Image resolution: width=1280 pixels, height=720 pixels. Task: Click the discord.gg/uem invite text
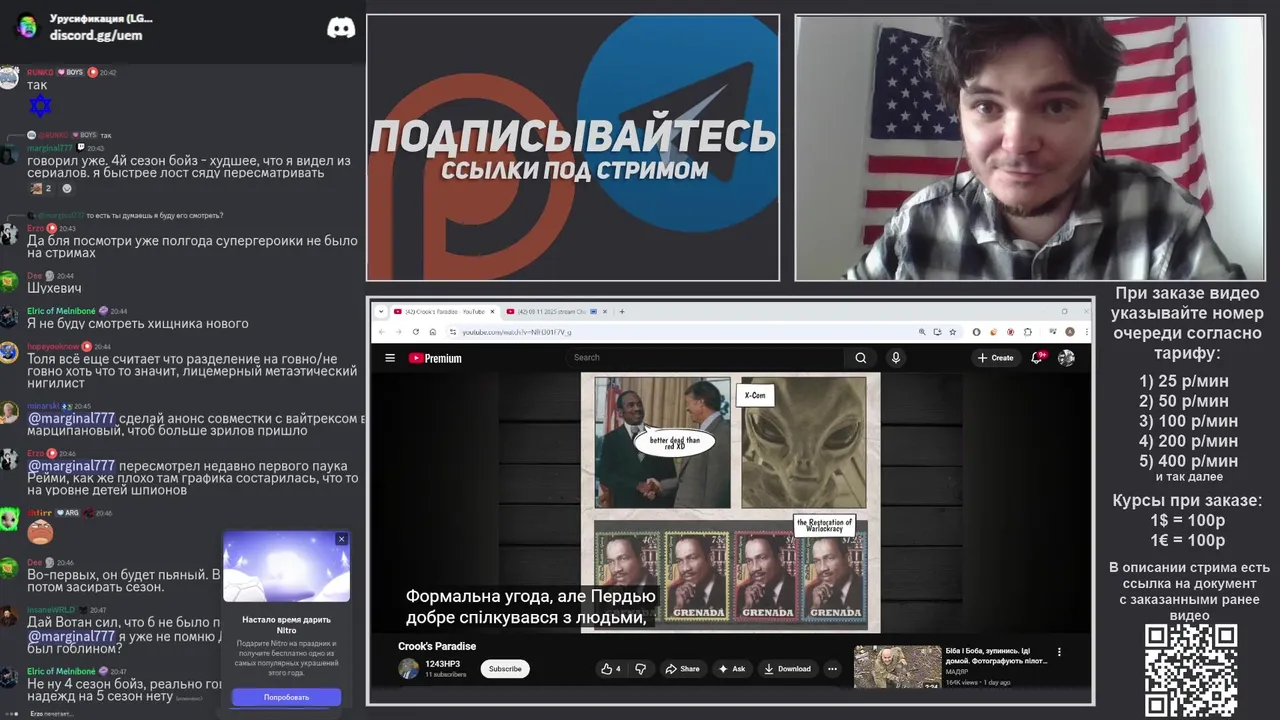(96, 35)
